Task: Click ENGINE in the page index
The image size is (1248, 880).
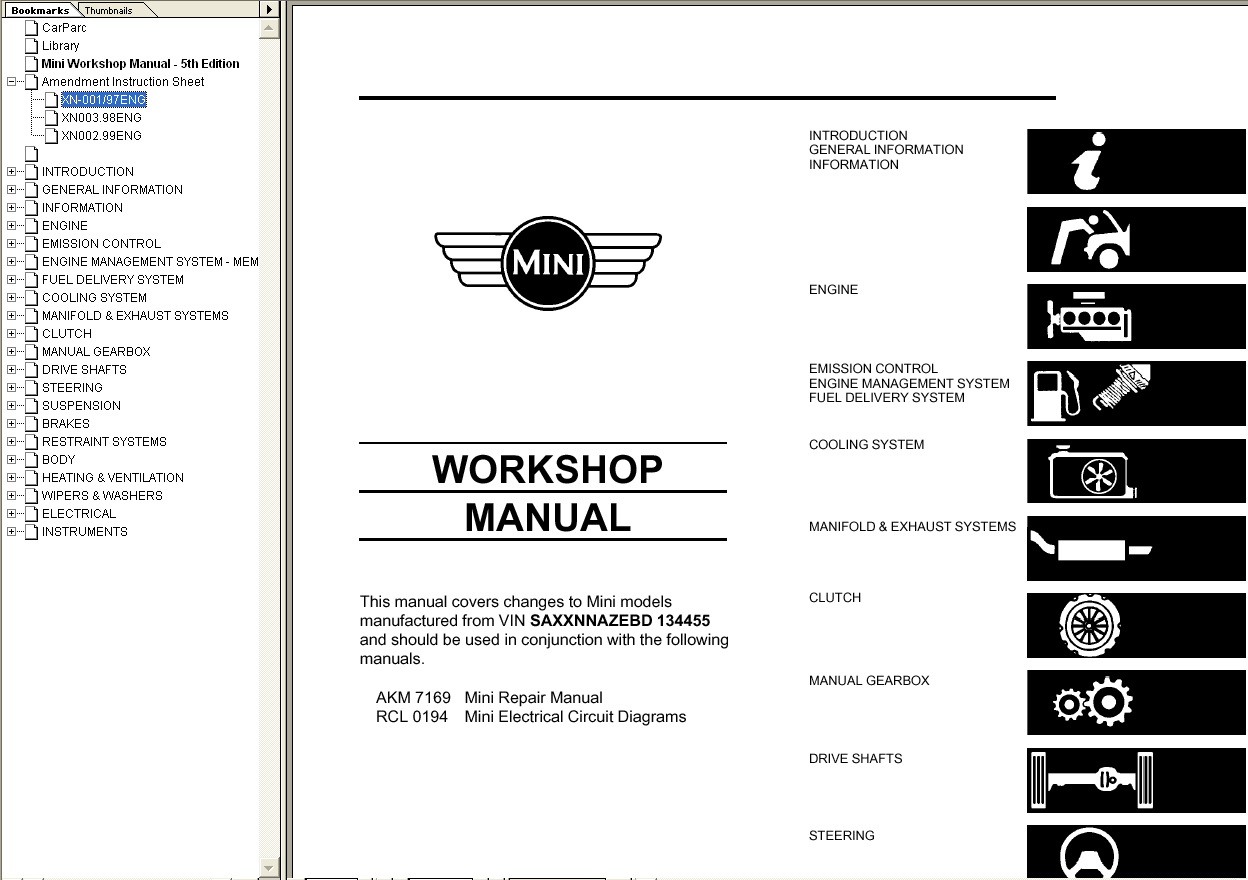Action: [833, 290]
